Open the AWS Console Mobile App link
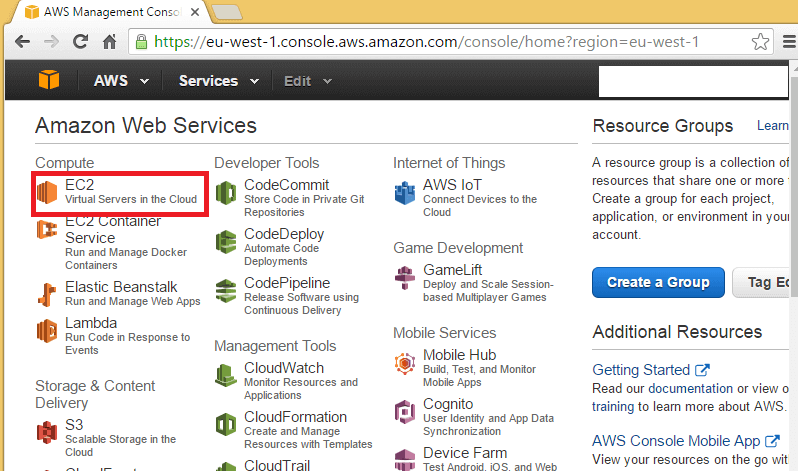Image resolution: width=798 pixels, height=471 pixels. pos(676,441)
